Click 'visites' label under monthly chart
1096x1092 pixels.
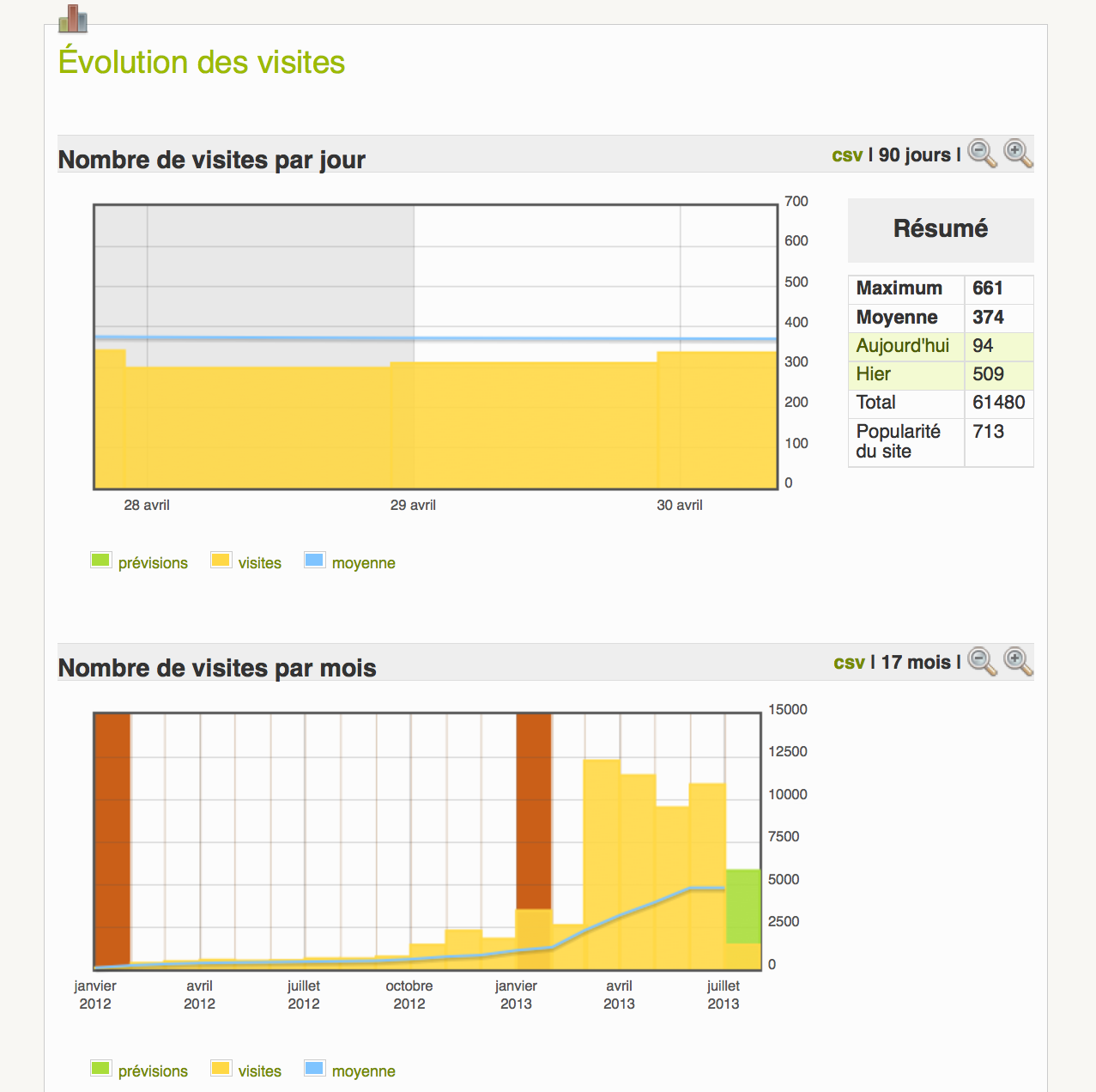pos(260,1071)
